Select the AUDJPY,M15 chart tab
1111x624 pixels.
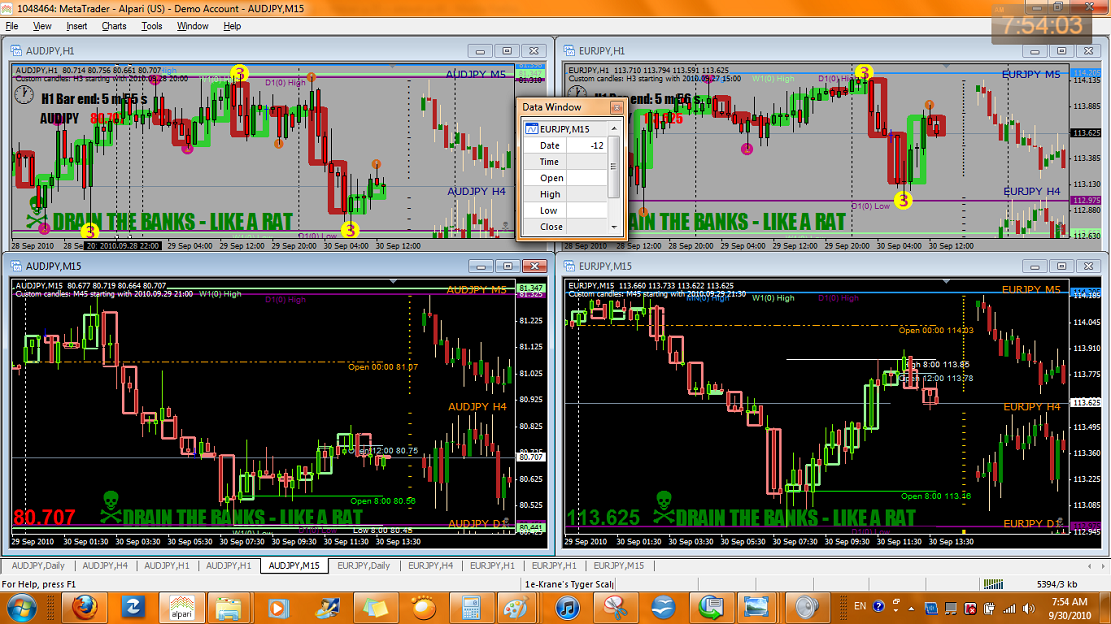[293, 566]
